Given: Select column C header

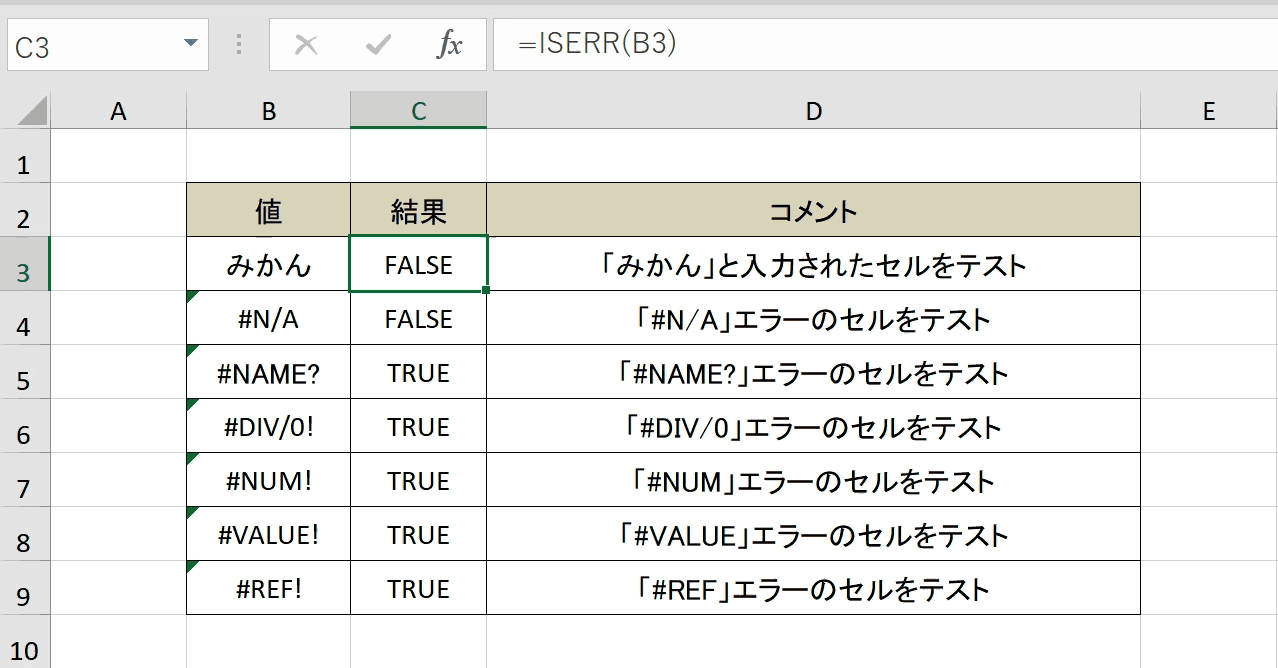Looking at the screenshot, I should (x=418, y=111).
